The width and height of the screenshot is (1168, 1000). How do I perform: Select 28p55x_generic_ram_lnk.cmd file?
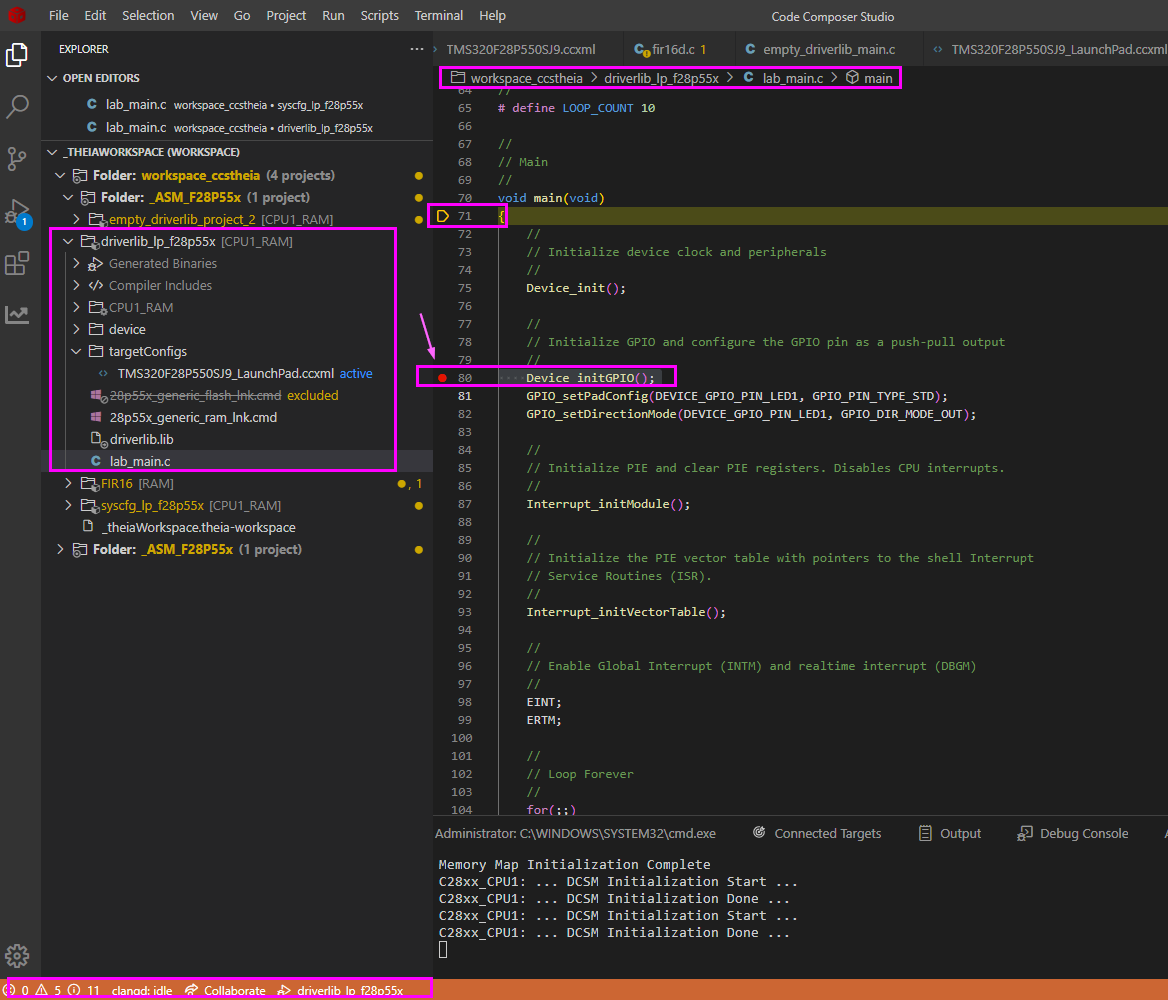(237, 417)
